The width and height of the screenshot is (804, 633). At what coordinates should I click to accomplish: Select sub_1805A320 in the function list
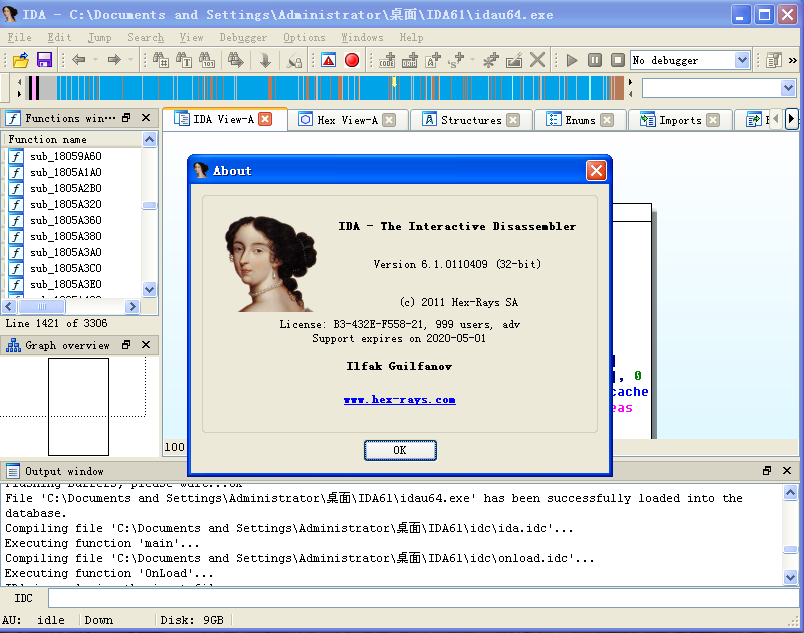point(65,204)
